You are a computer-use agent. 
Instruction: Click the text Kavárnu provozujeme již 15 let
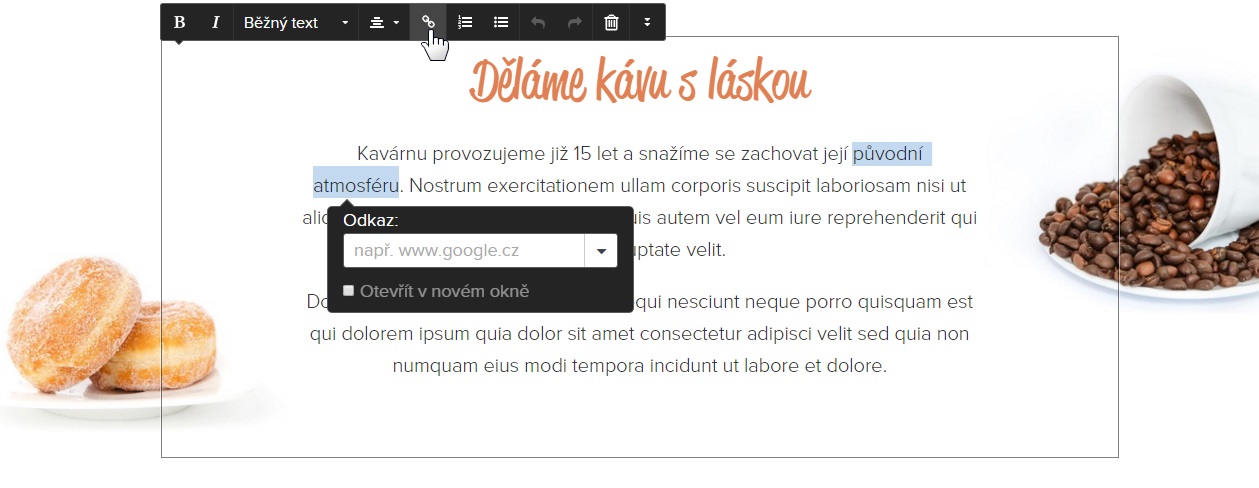(474, 154)
